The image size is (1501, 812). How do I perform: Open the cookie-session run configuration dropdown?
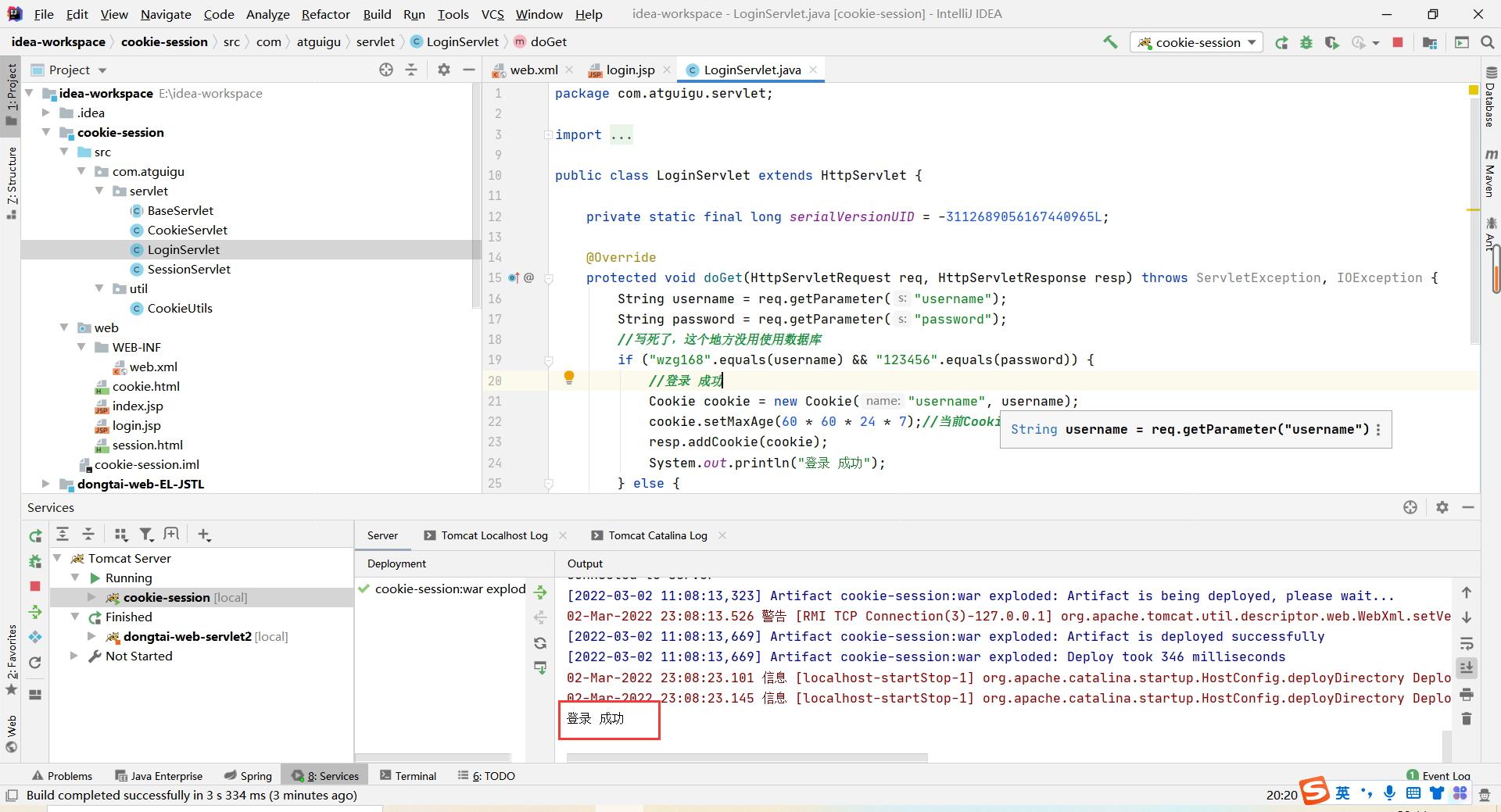[1197, 42]
